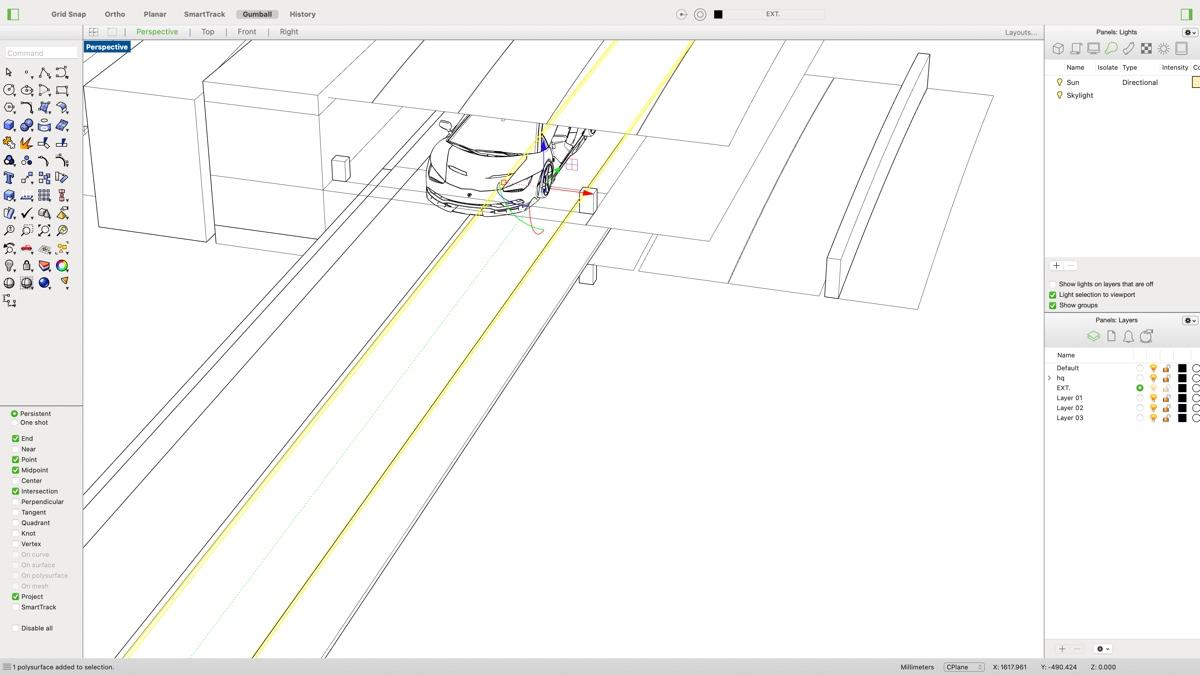Open the Lights panel gear dropdown

tap(1189, 32)
